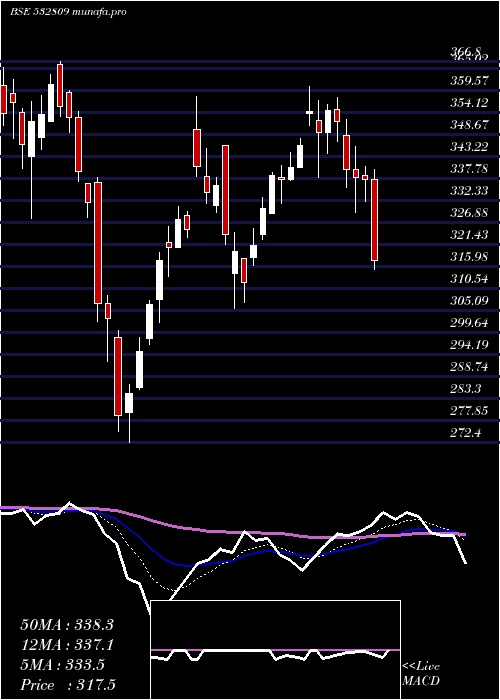Click the 343.22 price axis label
Screen dimensions: 500x700
tap(468, 146)
